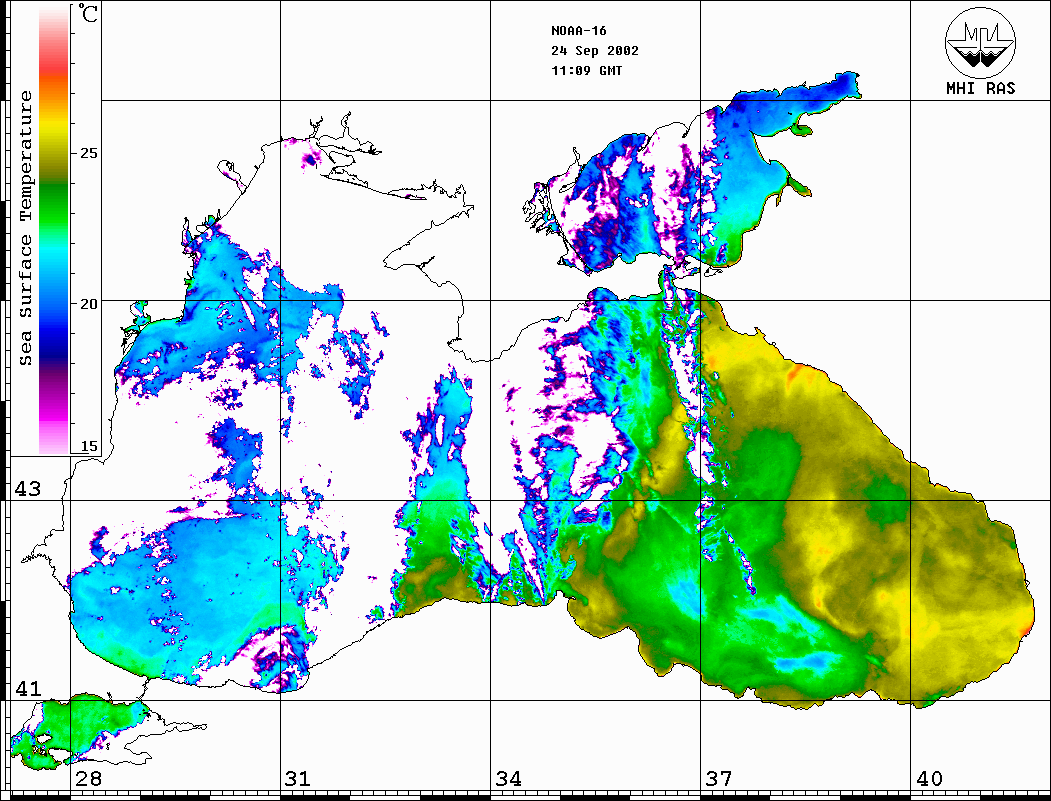Click longitude label '31'
1051x801 pixels.
(x=298, y=778)
